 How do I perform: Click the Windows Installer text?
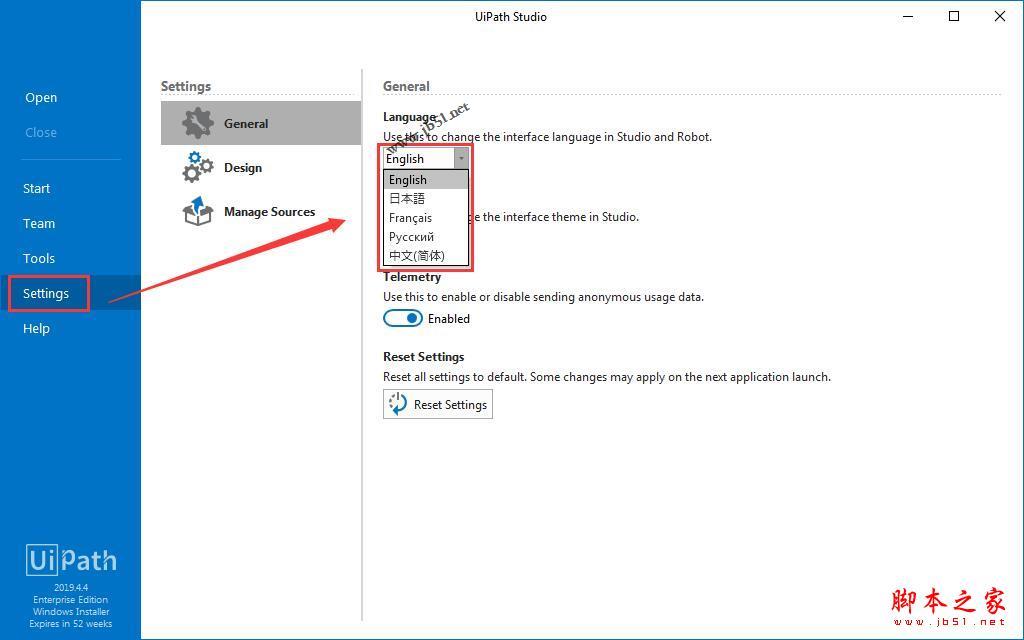71,612
